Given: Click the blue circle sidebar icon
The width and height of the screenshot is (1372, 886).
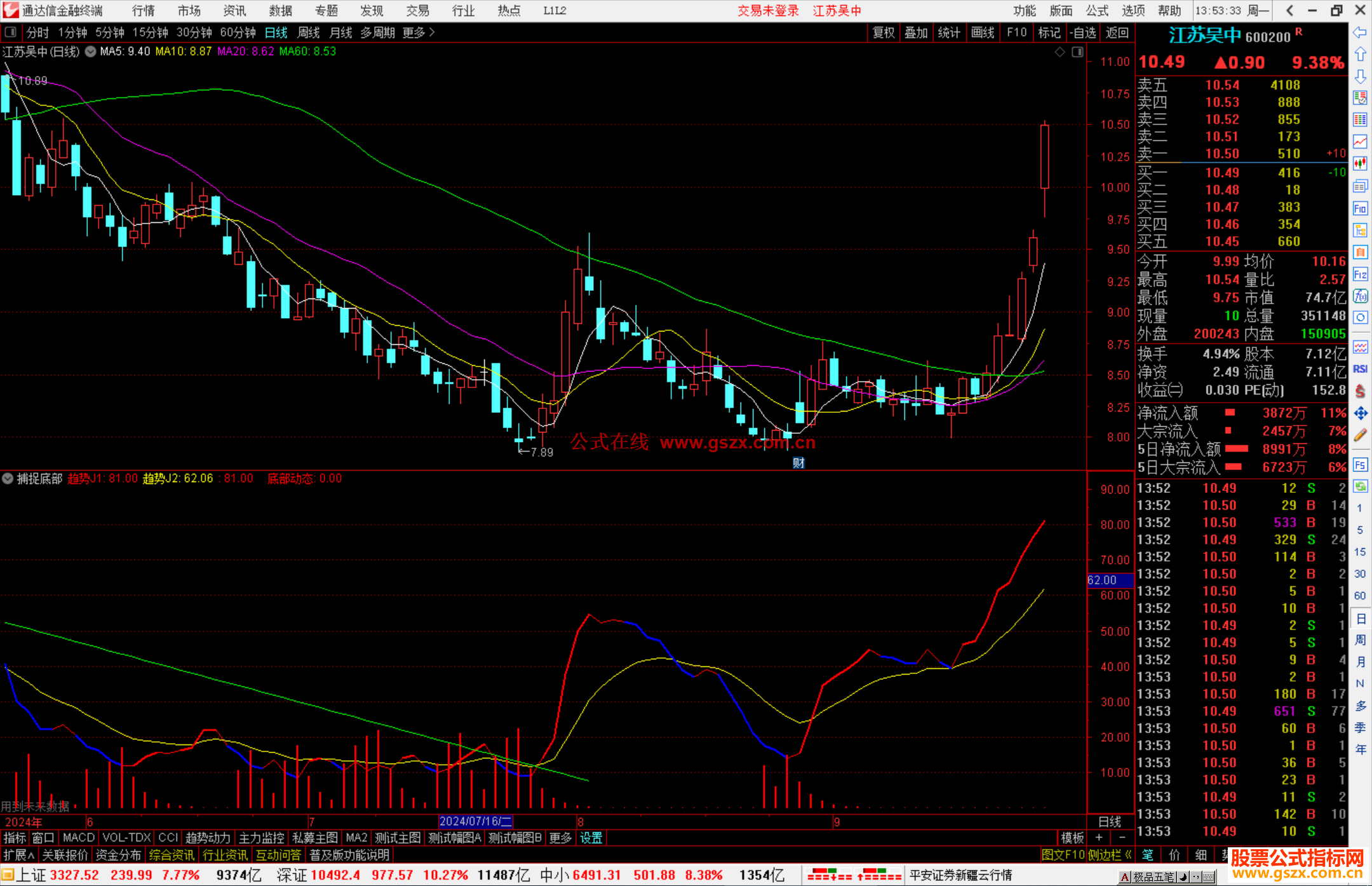Looking at the screenshot, I should (x=1360, y=318).
